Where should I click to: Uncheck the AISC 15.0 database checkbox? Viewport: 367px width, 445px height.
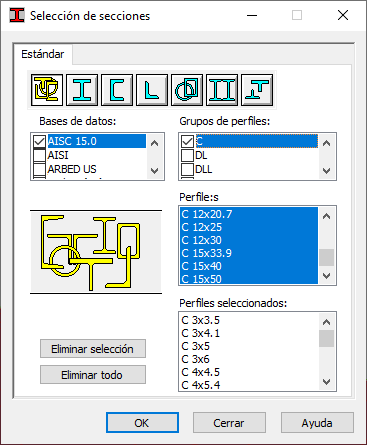pos(39,141)
